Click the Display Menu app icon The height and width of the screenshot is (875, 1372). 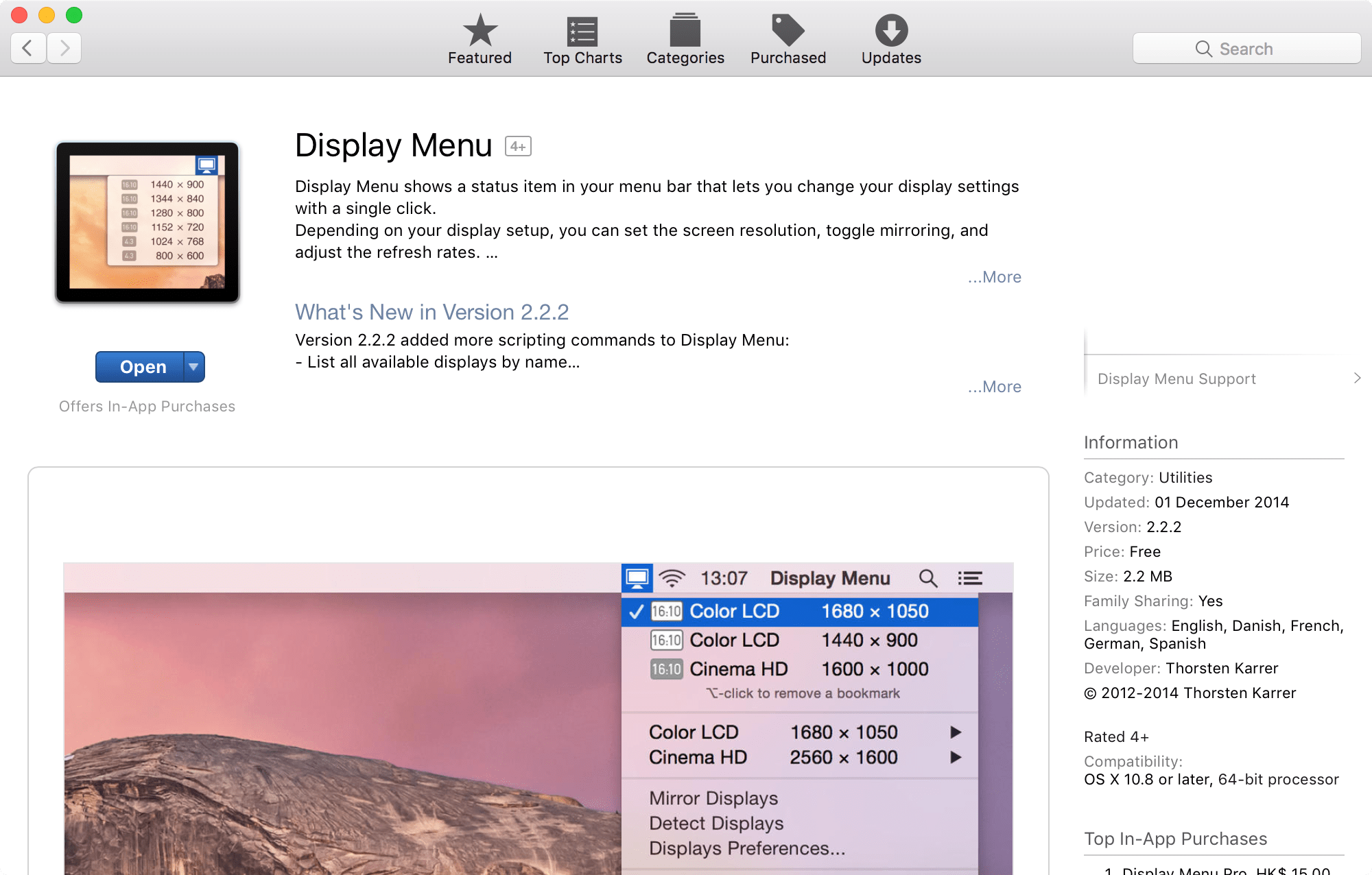click(x=147, y=222)
